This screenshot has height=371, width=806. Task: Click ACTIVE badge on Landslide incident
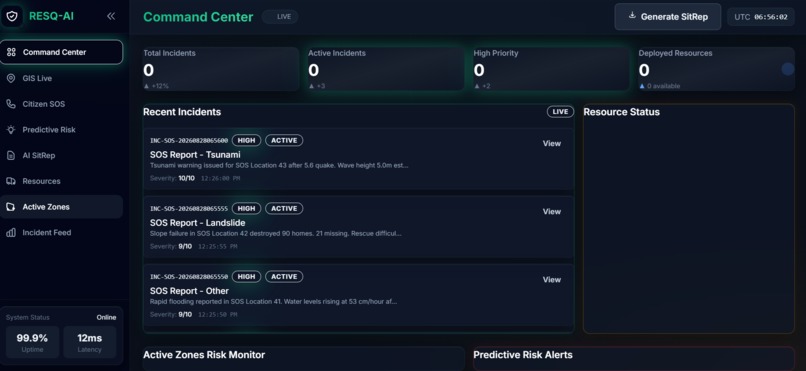point(284,209)
